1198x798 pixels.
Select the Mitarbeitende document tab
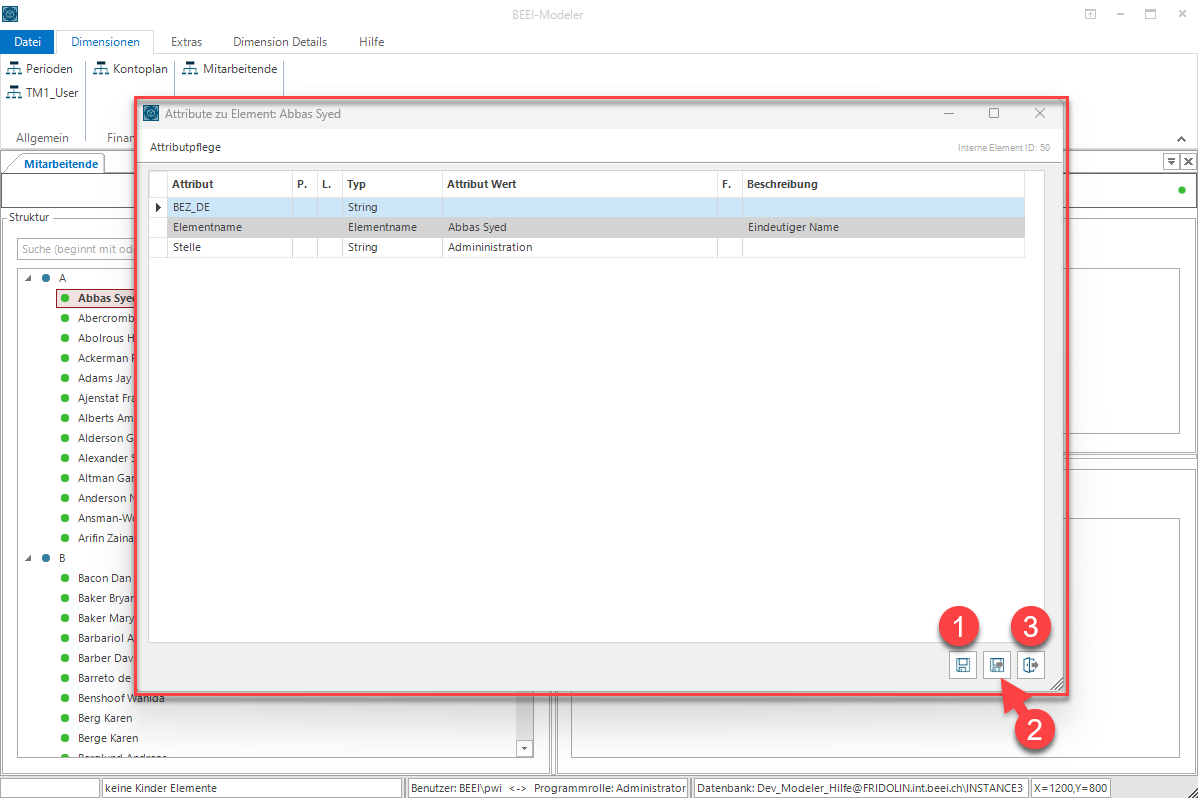60,164
